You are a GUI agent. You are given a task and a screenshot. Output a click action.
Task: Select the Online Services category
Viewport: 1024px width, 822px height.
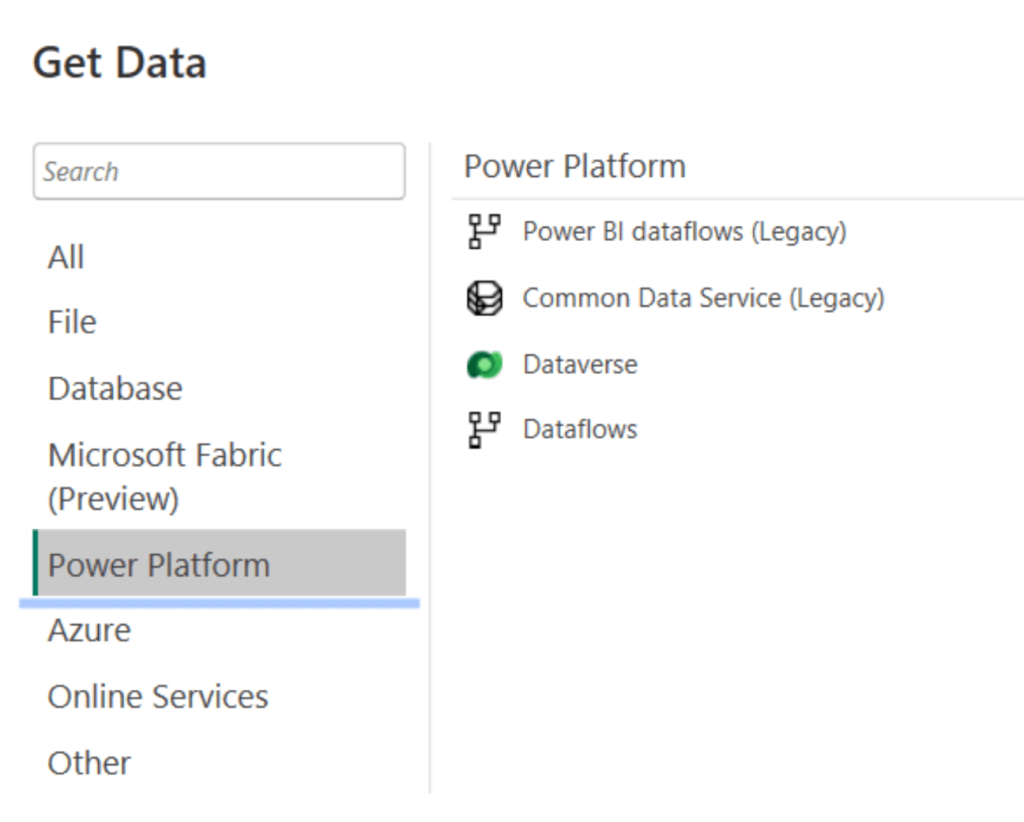[x=157, y=696]
